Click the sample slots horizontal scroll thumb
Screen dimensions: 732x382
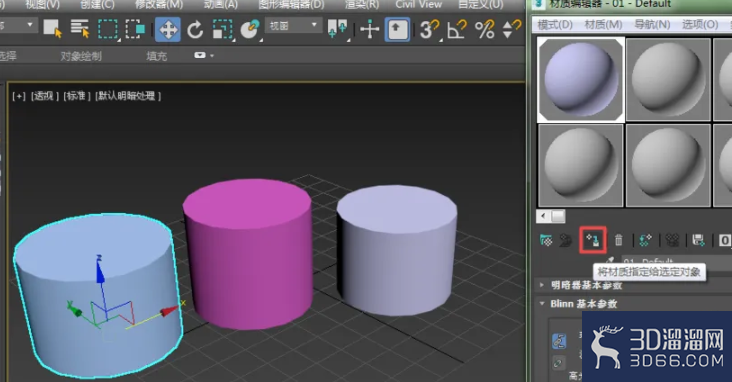pos(558,216)
